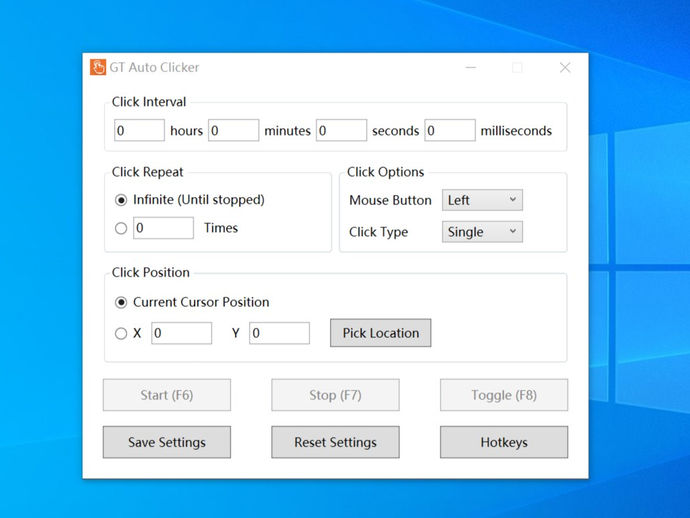Click Save Settings button

167,442
